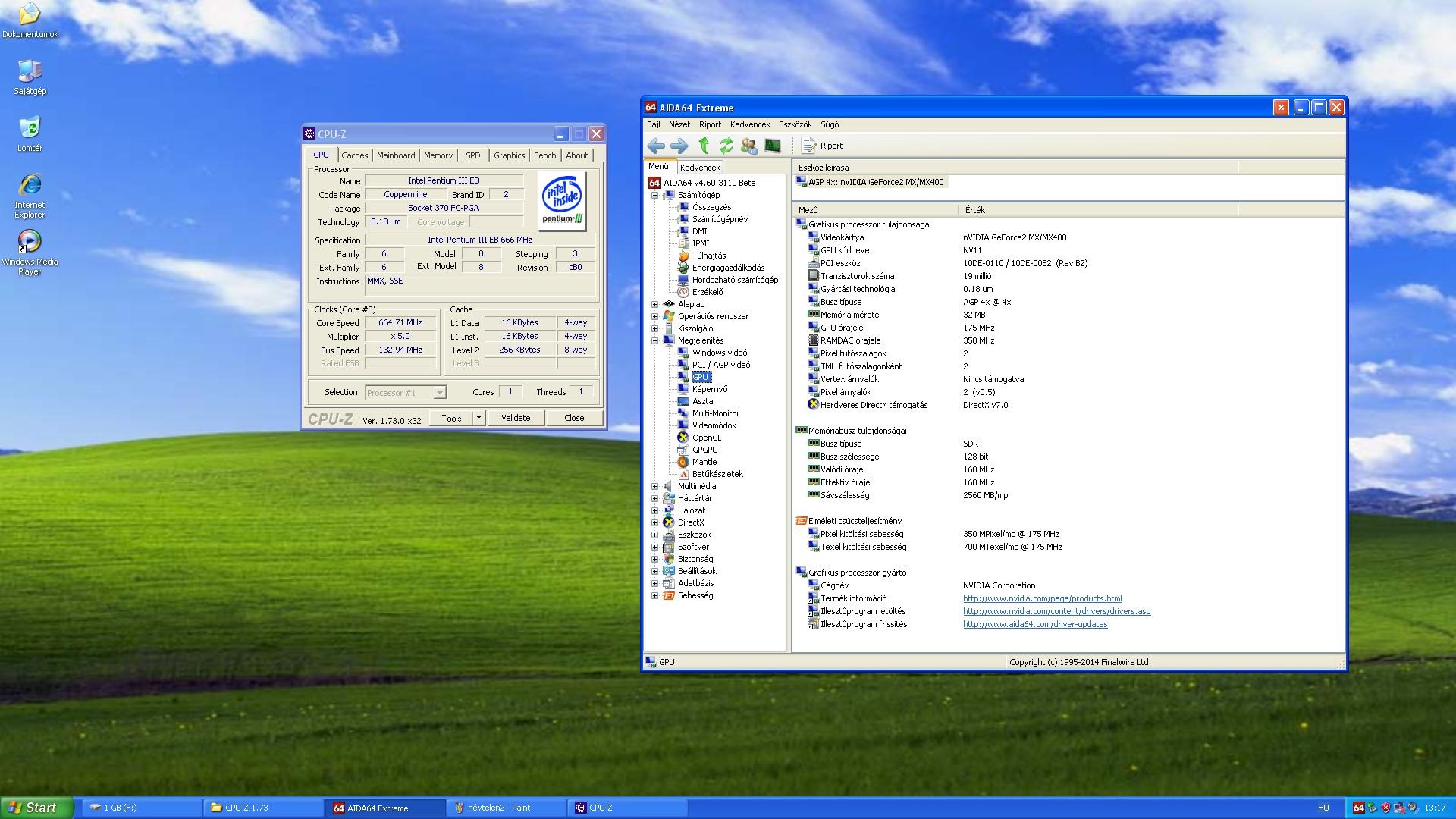Click the CPU-Z Validate button

[516, 418]
